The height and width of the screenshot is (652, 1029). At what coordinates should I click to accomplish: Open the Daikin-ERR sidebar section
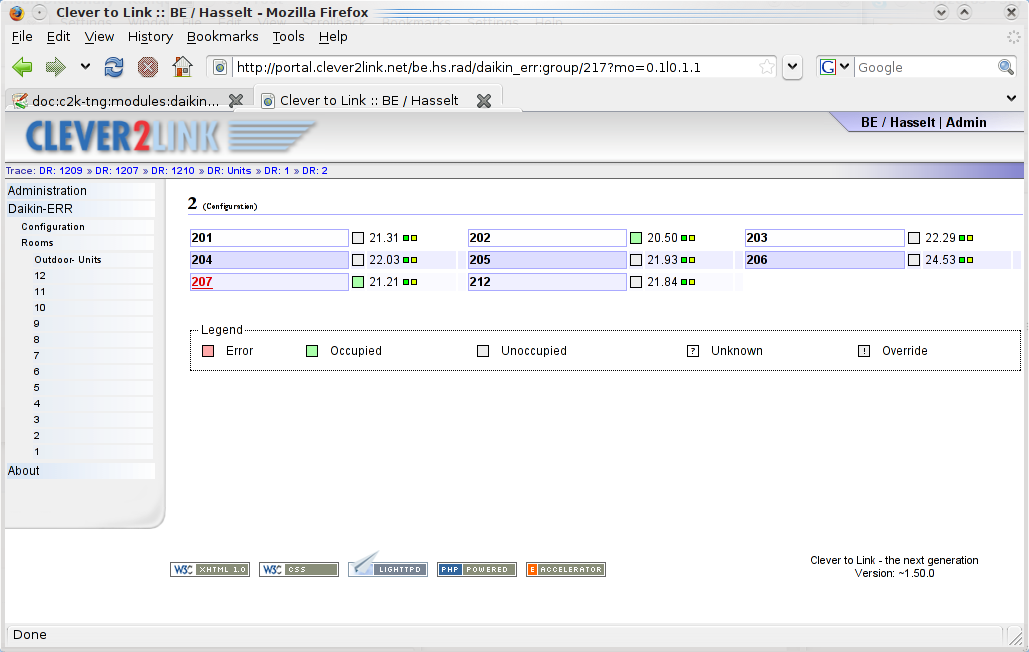(40, 209)
